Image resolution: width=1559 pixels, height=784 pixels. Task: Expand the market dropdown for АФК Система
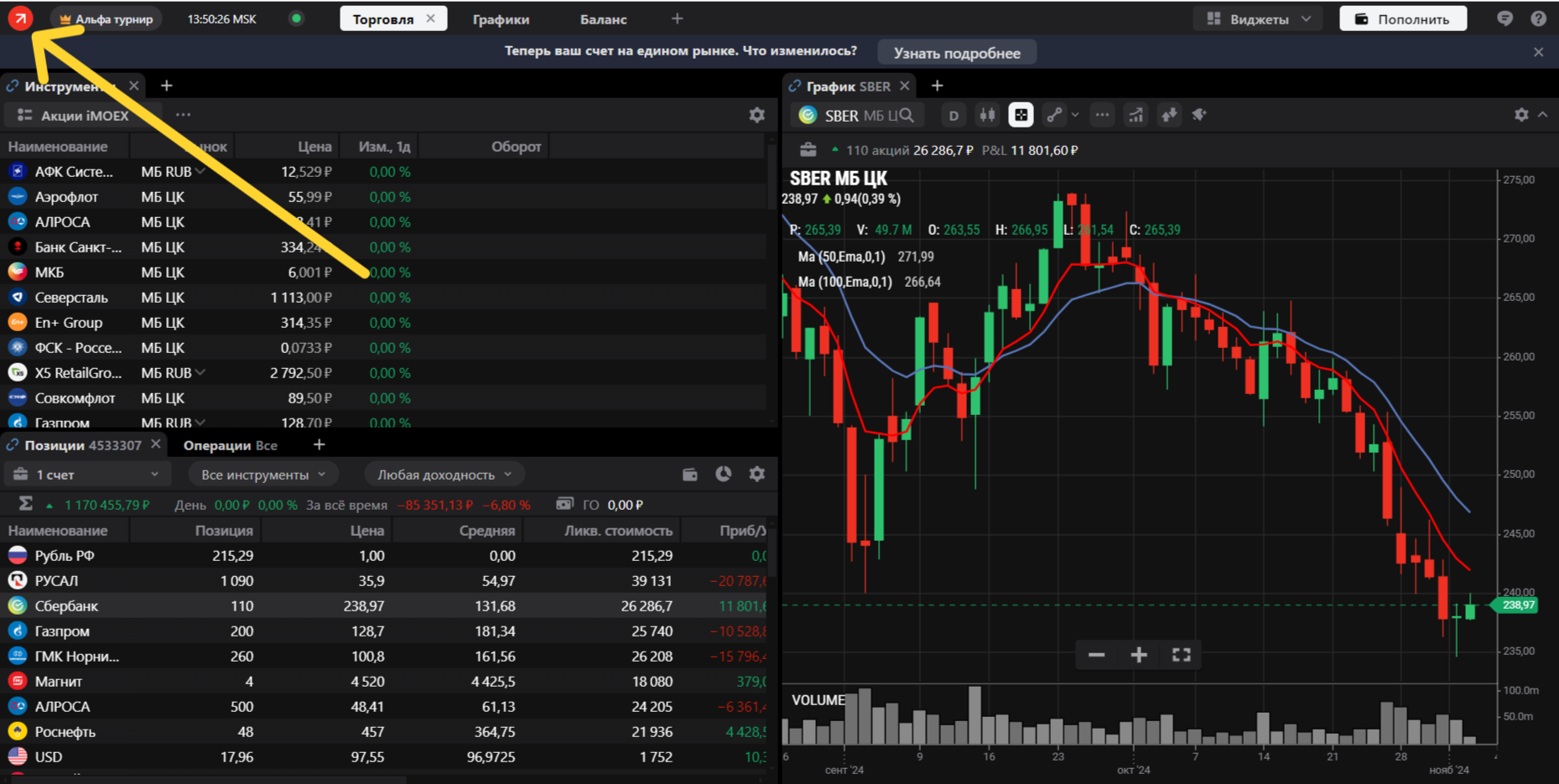click(x=200, y=171)
